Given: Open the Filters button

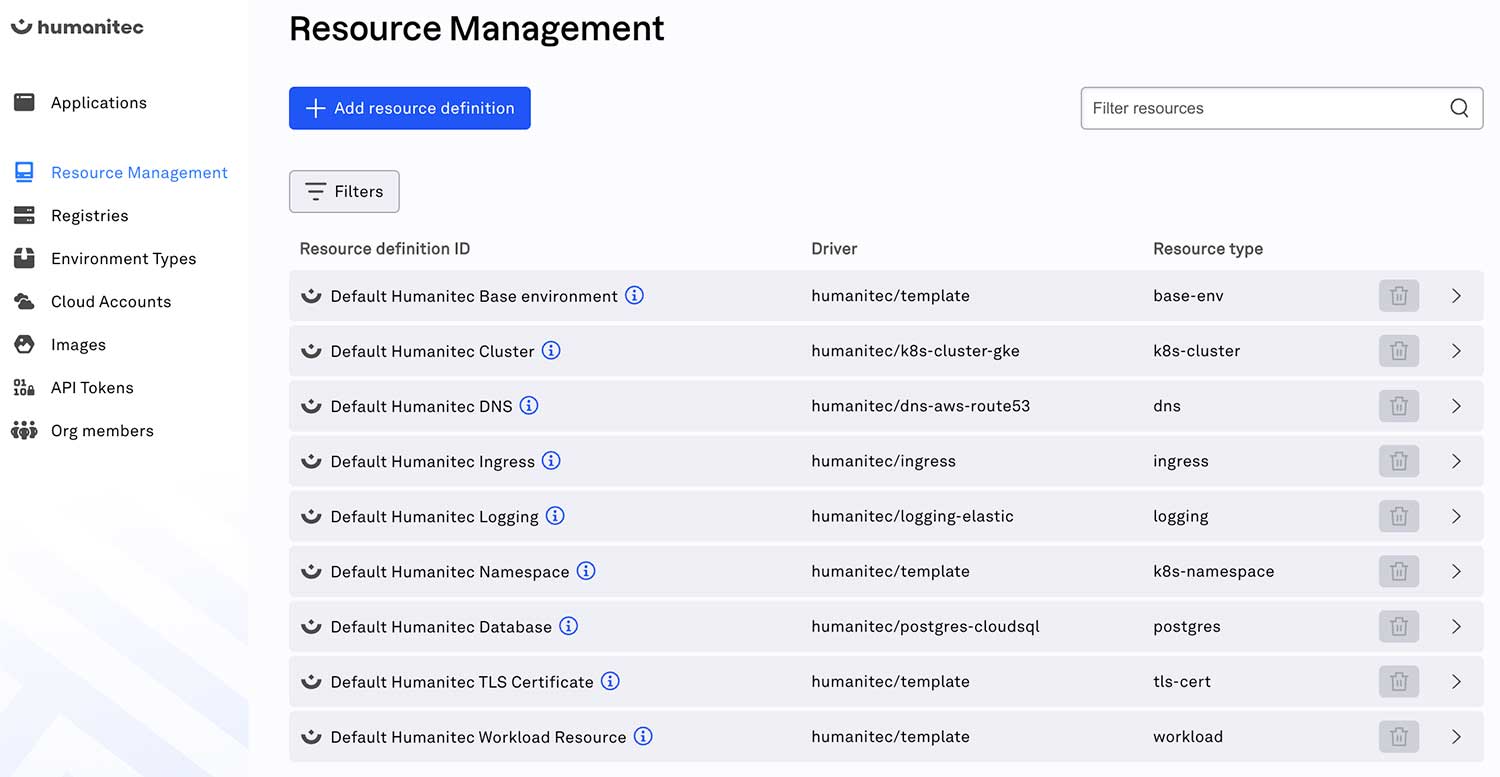Looking at the screenshot, I should pos(344,191).
